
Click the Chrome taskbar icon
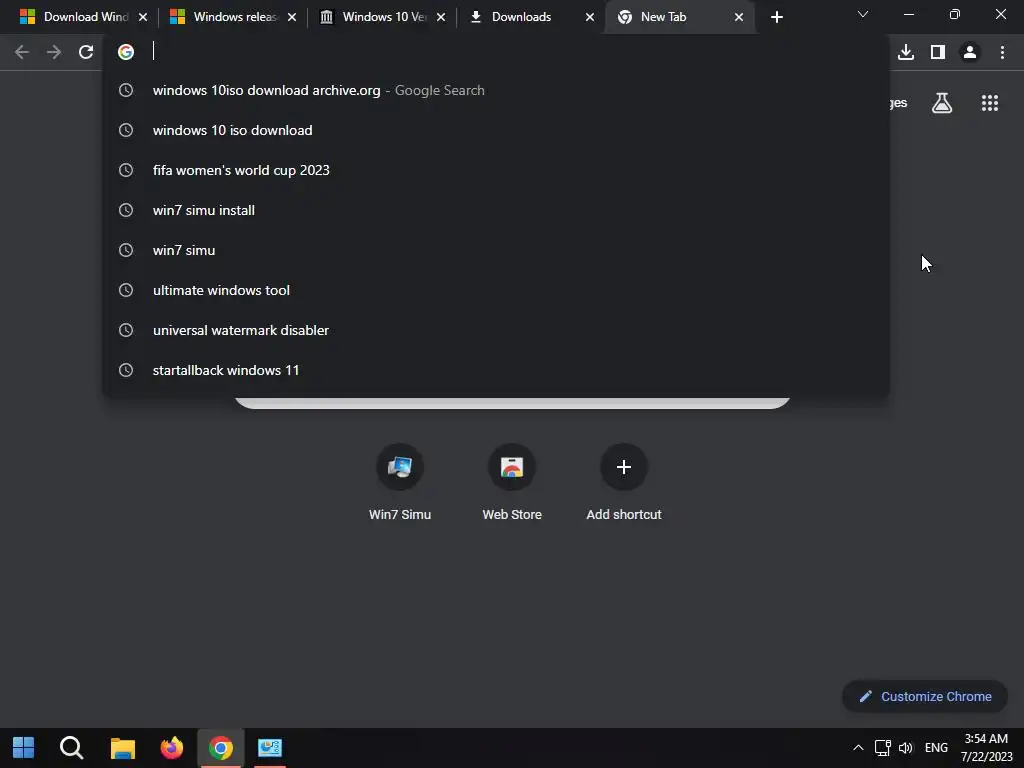[221, 748]
